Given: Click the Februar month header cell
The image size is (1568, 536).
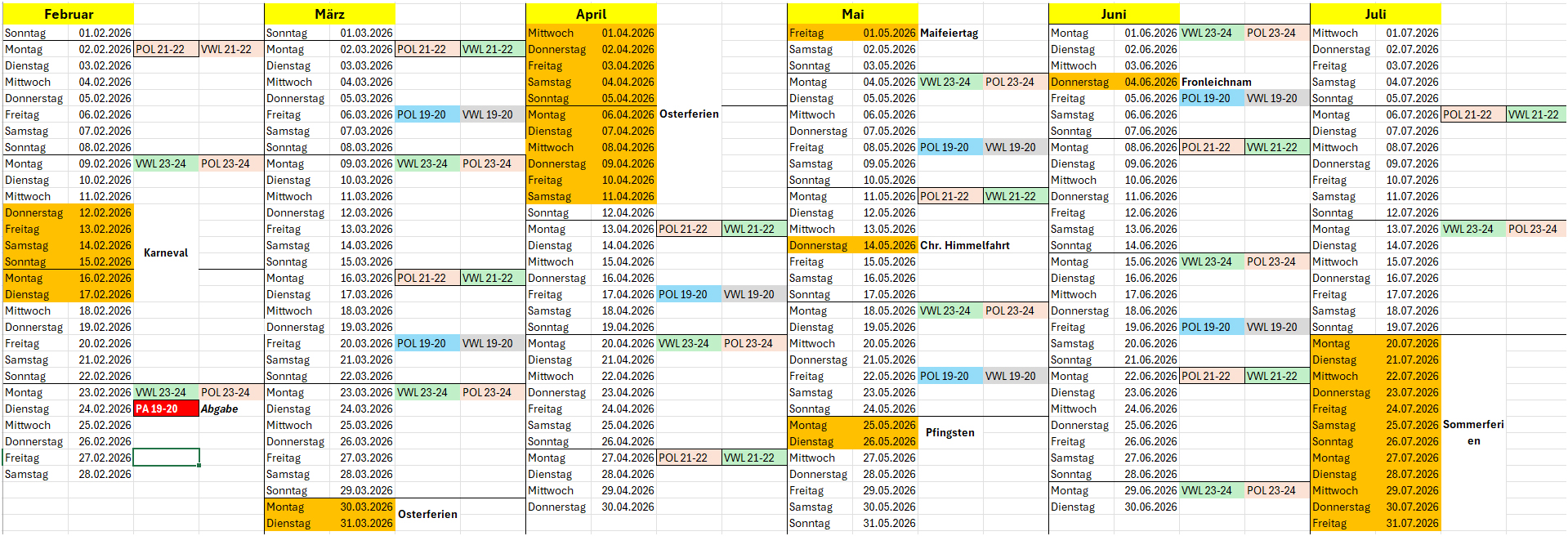Looking at the screenshot, I should click(x=68, y=14).
